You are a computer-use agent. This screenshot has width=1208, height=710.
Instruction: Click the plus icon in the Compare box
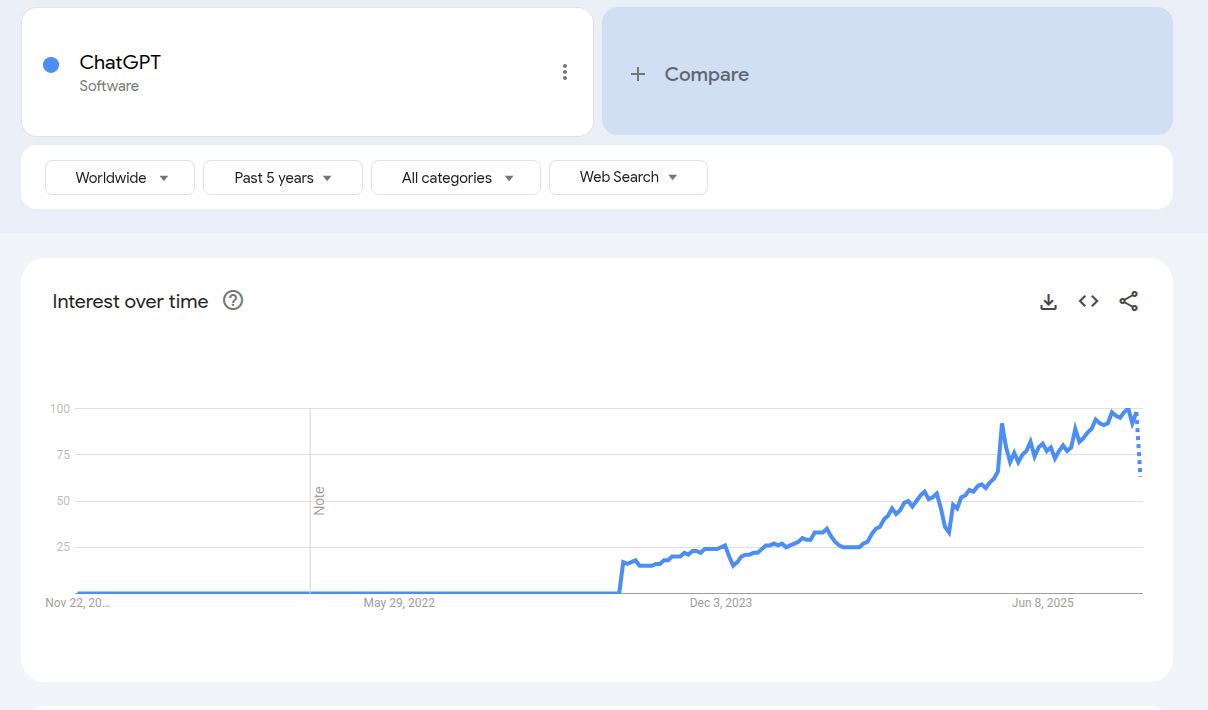click(638, 74)
